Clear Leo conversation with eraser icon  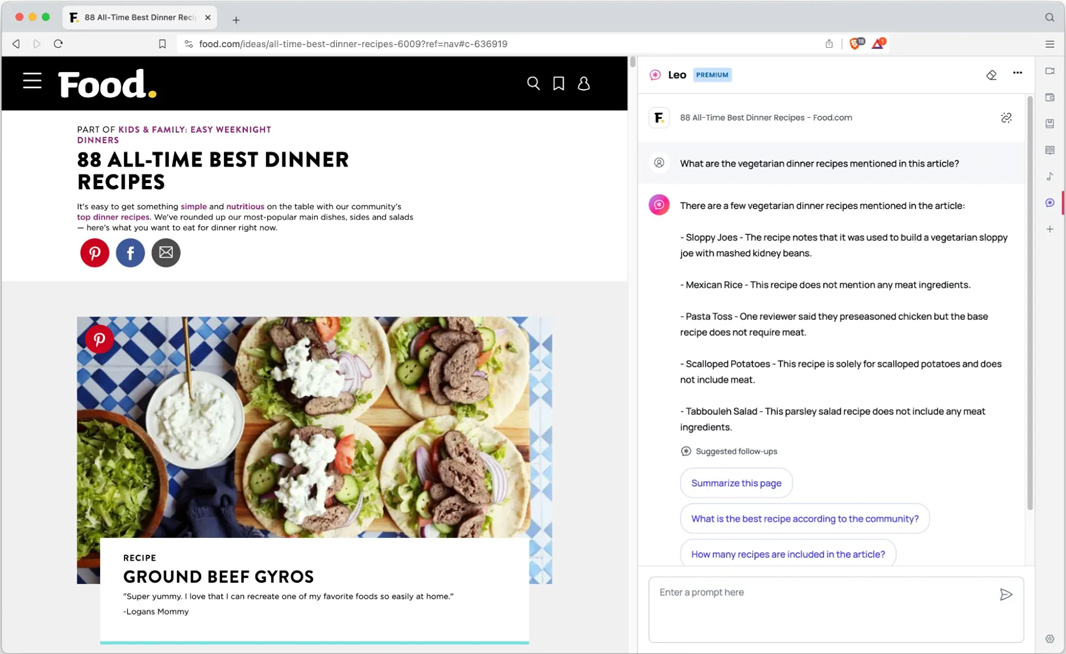point(991,75)
